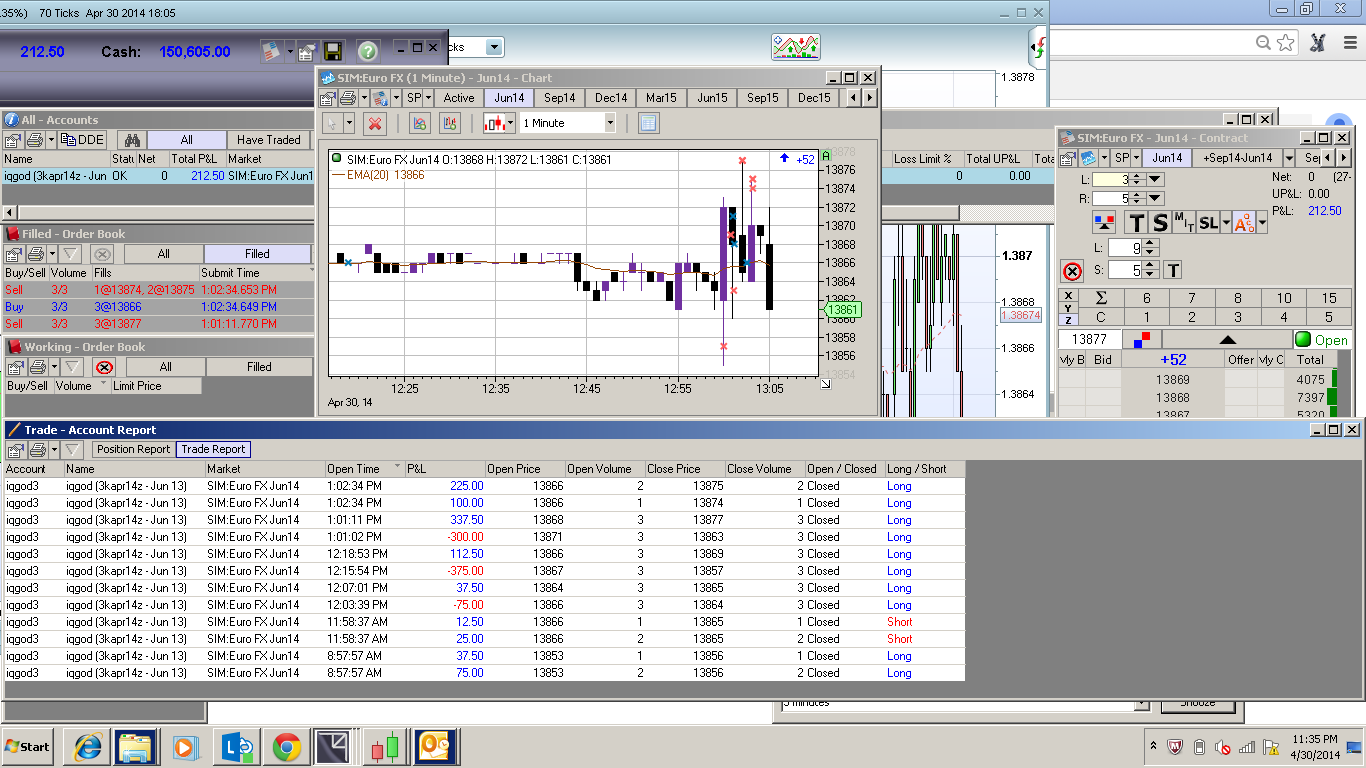The height and width of the screenshot is (768, 1366).
Task: Click the black up-arrow recenter button in Contract
Action: pos(1227,340)
